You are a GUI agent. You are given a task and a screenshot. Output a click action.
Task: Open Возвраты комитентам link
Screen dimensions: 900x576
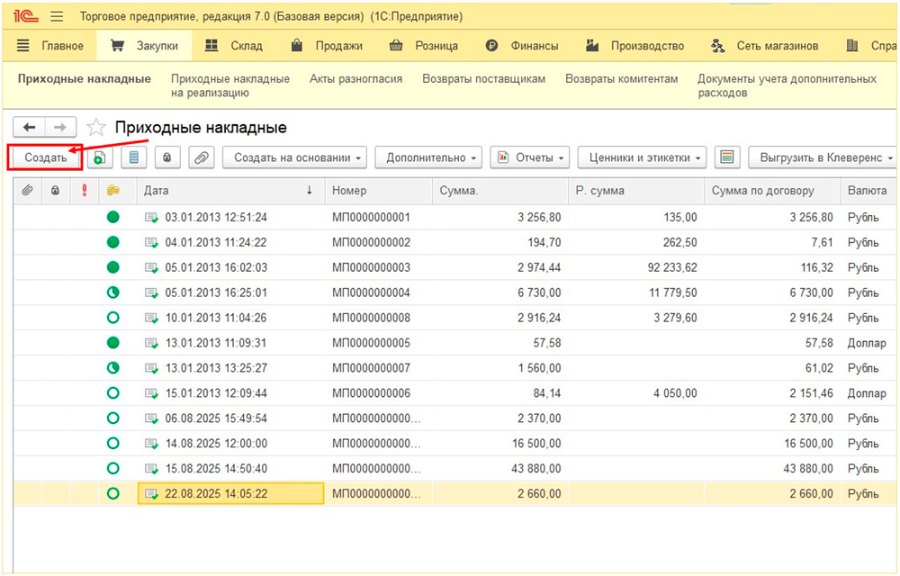(622, 79)
